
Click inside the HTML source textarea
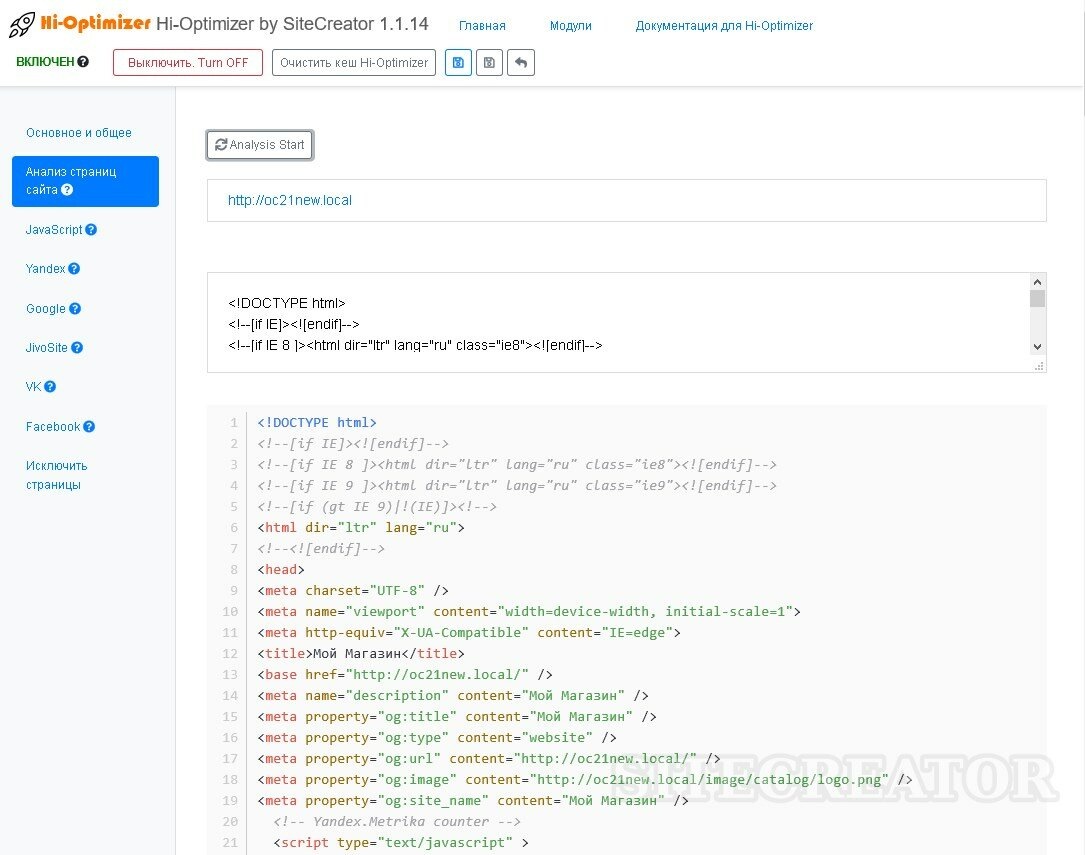click(618, 322)
